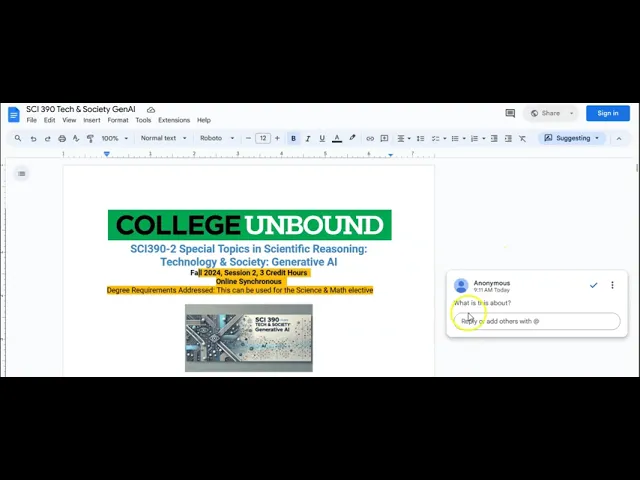Show the document outline
Screen dimensions: 640x480
coord(22,174)
